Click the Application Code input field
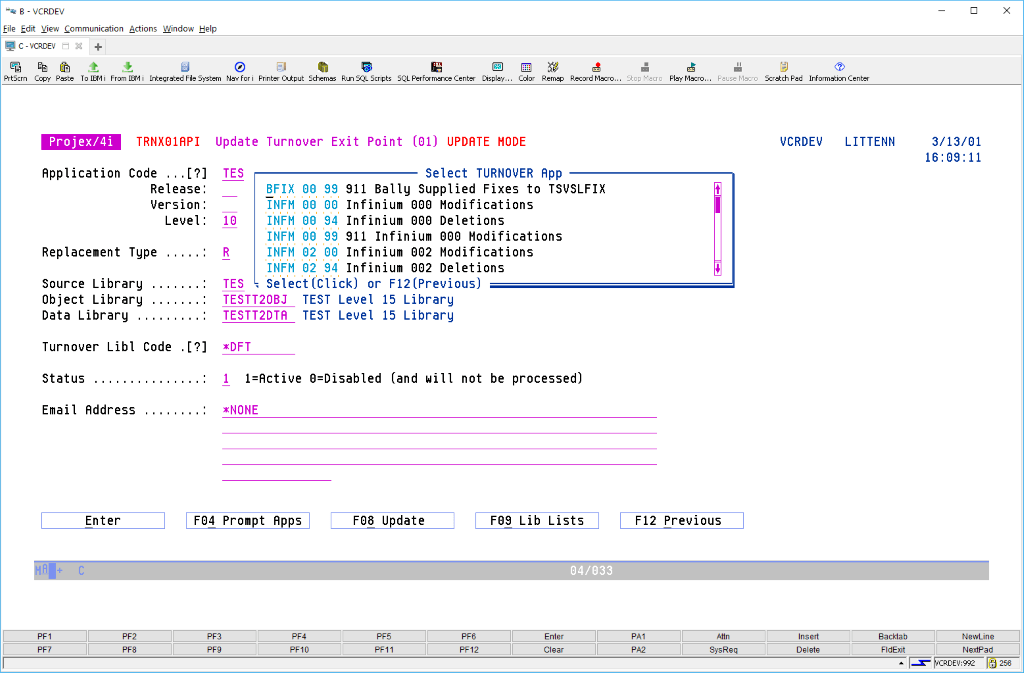Screen dimensions: 1024x673 (x=233, y=174)
